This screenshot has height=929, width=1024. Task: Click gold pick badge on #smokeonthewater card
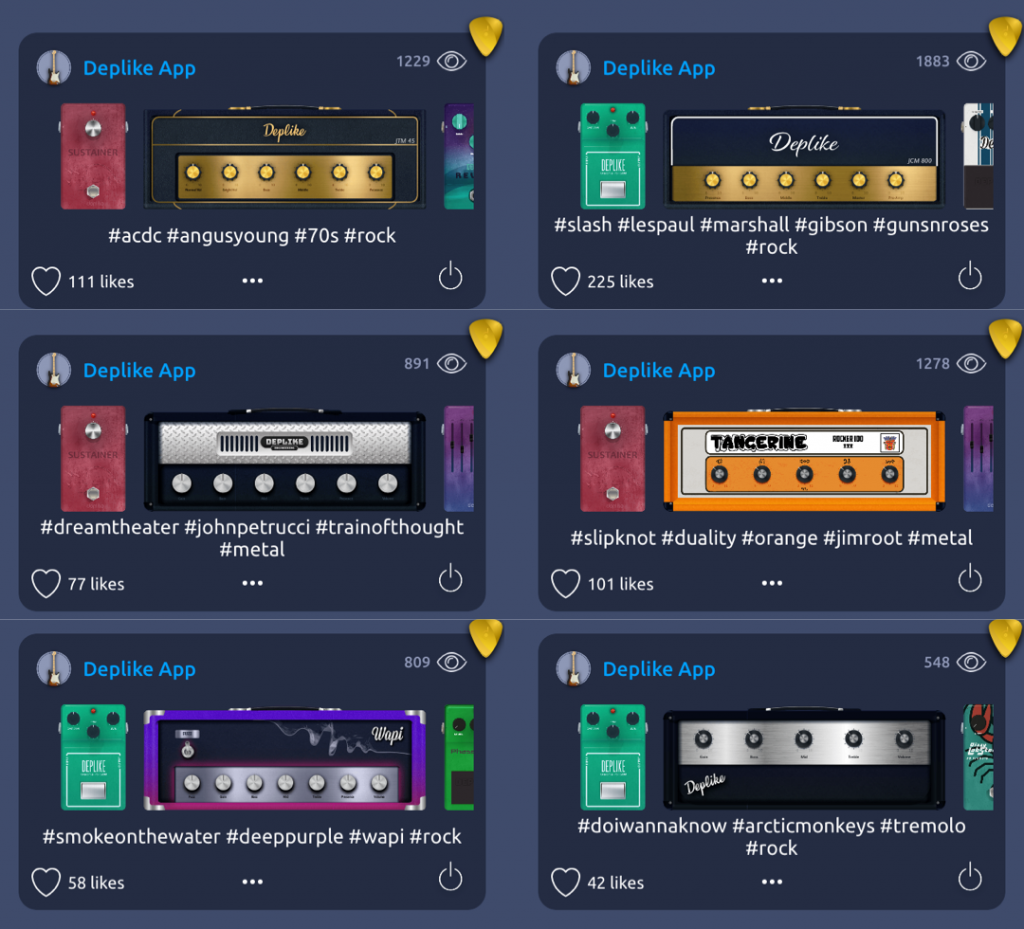486,638
